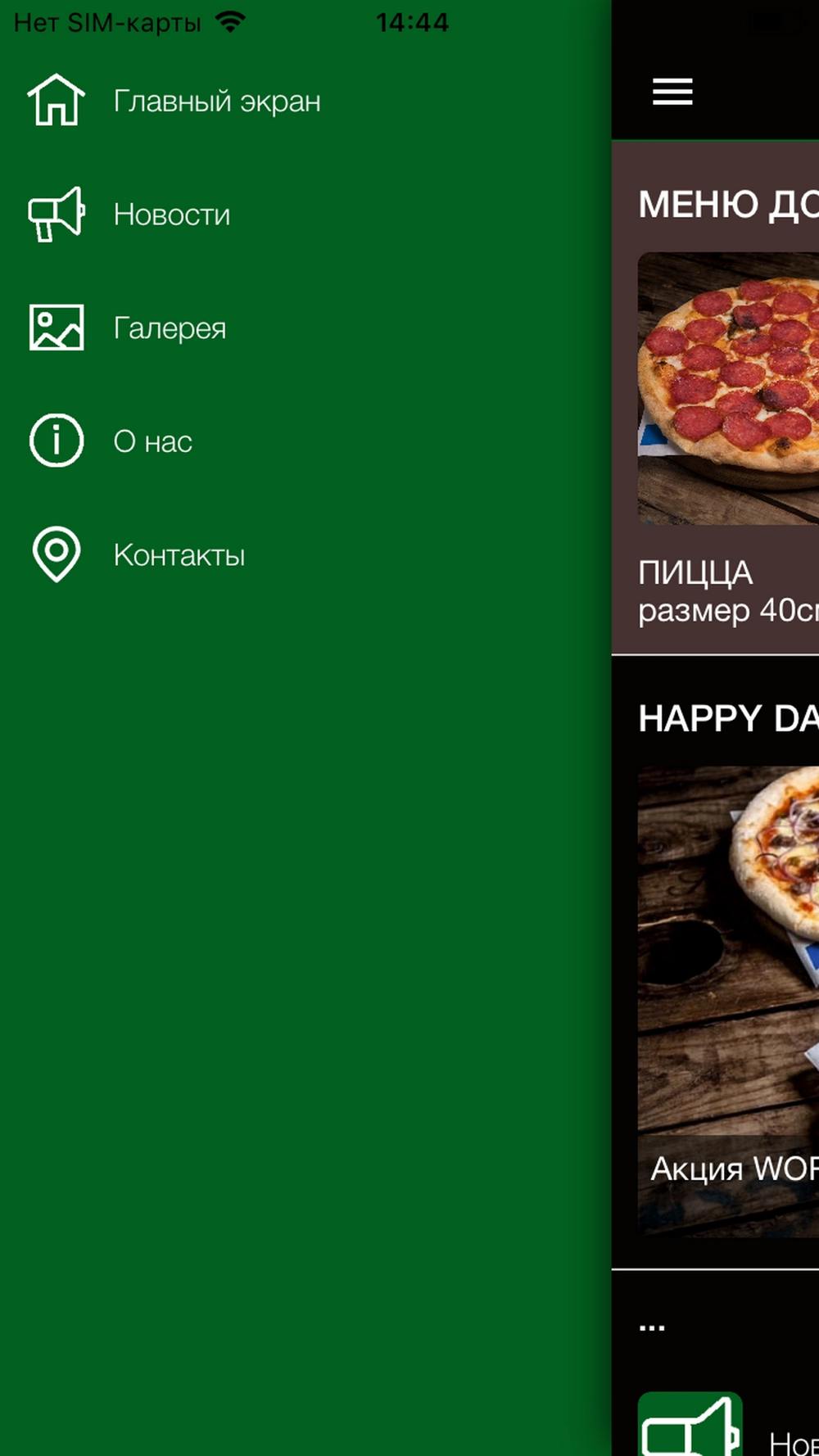Tap the размер 40см subtitle text
The height and width of the screenshot is (1456, 819).
click(728, 610)
